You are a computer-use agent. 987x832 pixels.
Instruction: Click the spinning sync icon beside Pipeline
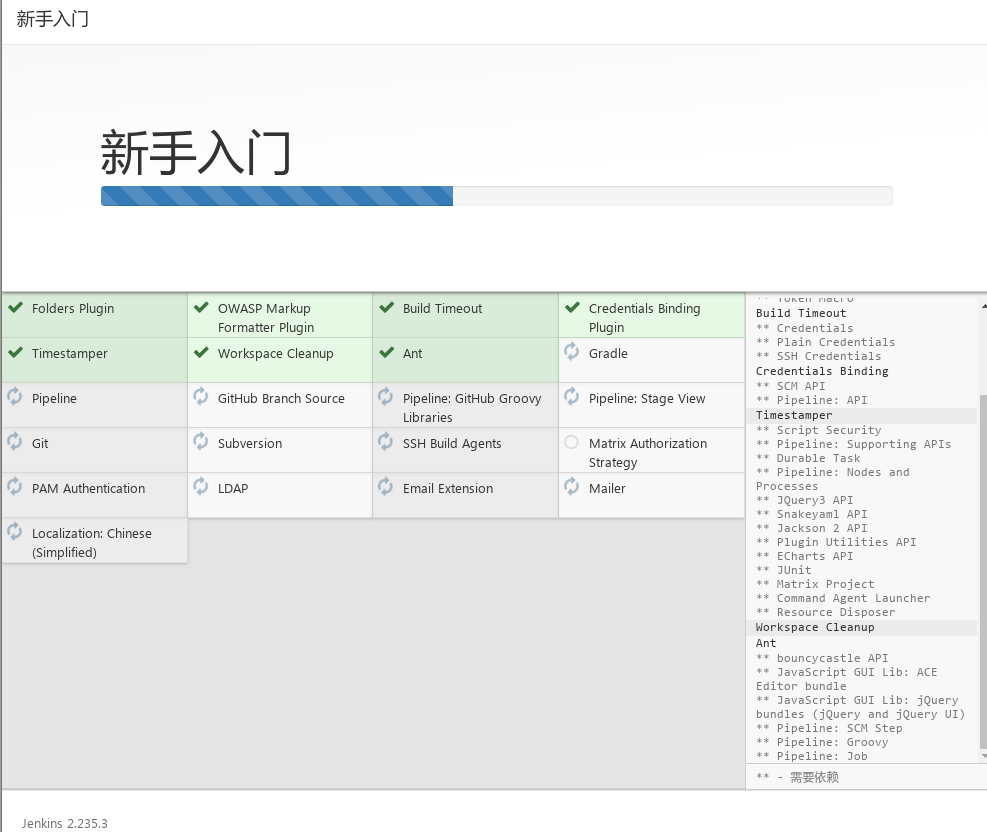15,397
